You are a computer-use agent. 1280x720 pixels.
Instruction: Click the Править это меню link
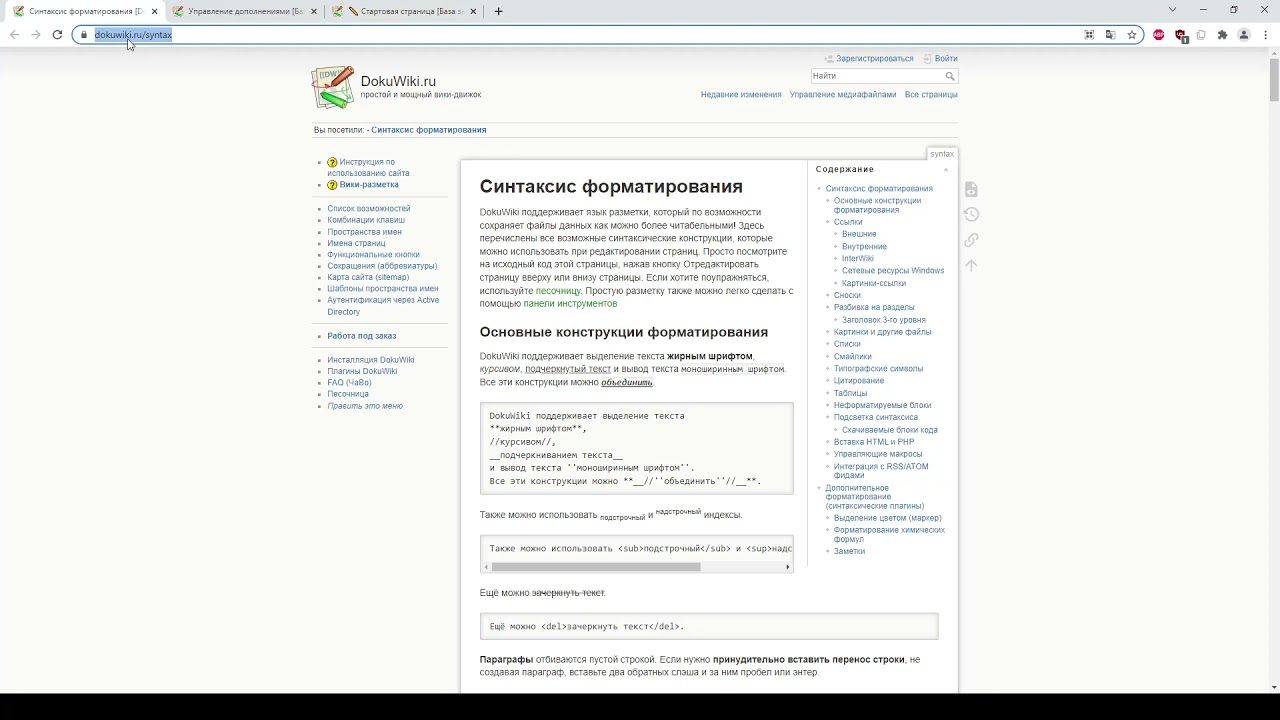(365, 406)
